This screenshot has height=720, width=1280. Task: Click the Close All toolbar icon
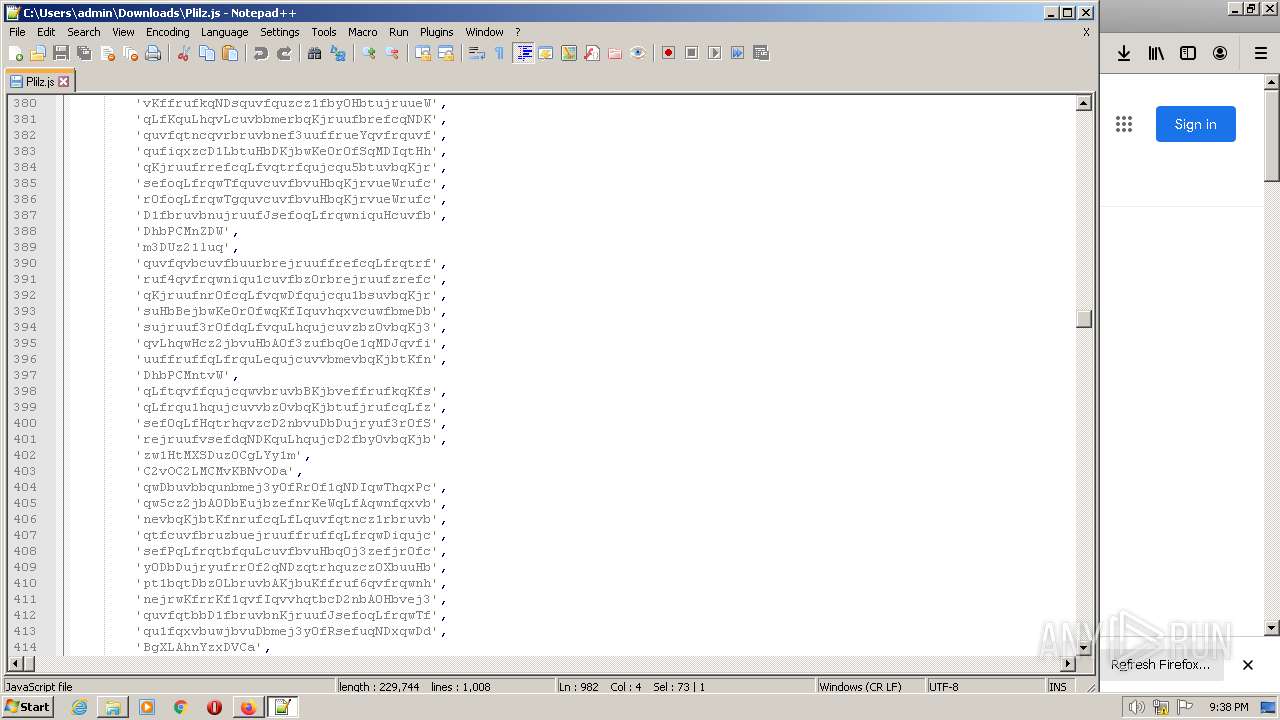pos(130,53)
